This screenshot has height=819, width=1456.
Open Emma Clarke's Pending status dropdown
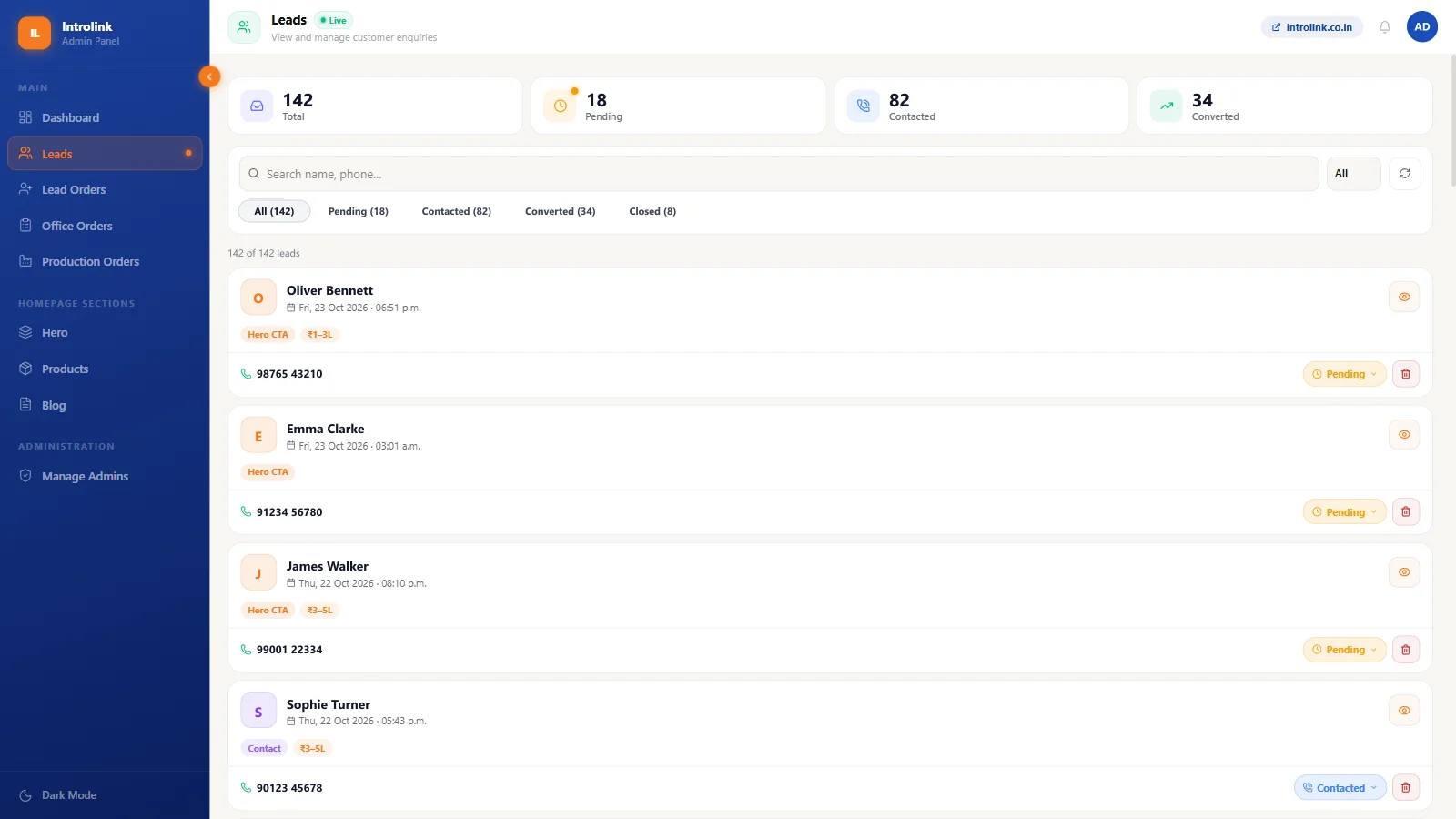click(x=1344, y=512)
